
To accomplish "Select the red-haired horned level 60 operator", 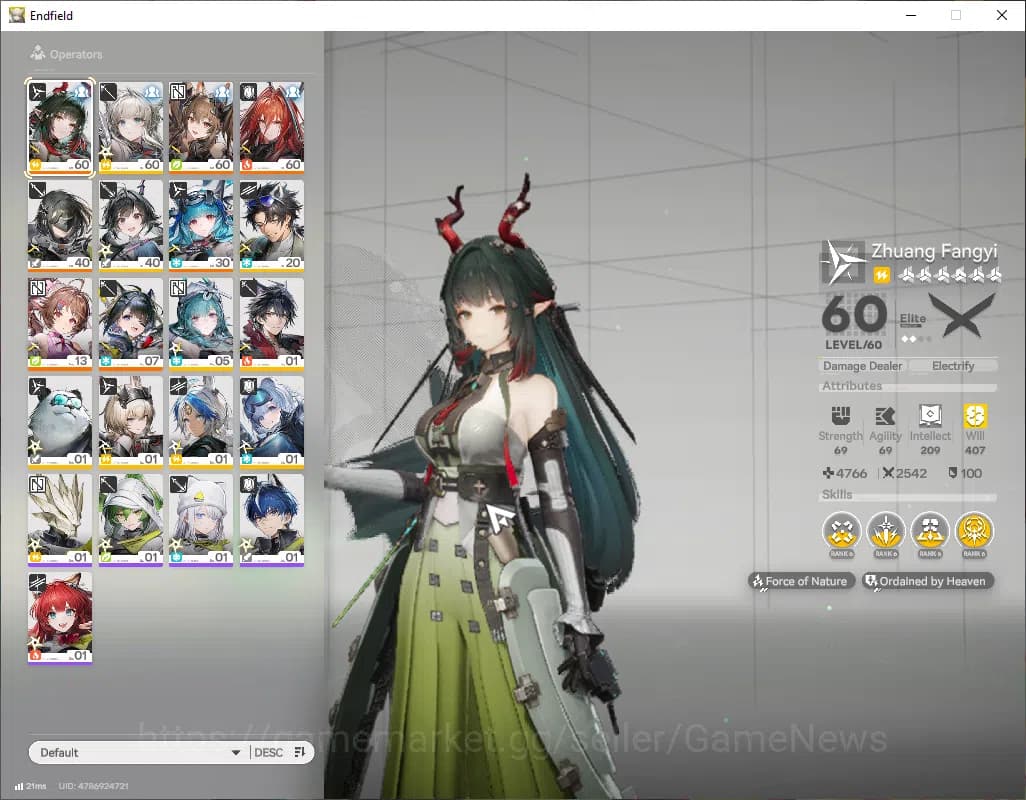I will pyautogui.click(x=272, y=128).
